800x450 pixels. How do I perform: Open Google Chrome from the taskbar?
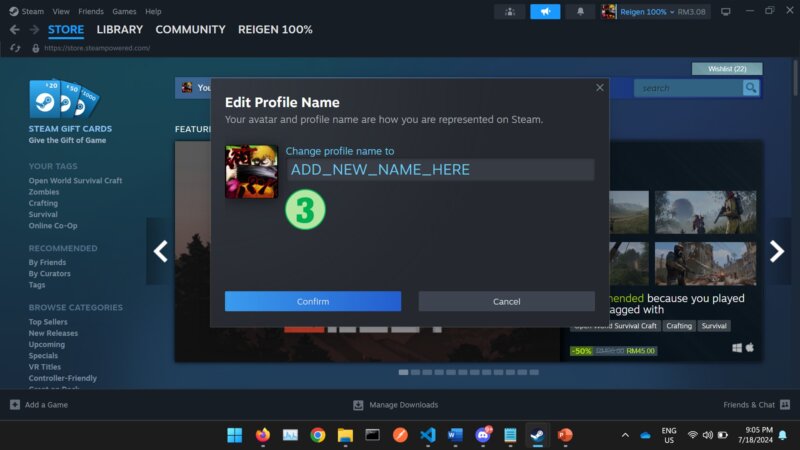click(x=318, y=435)
